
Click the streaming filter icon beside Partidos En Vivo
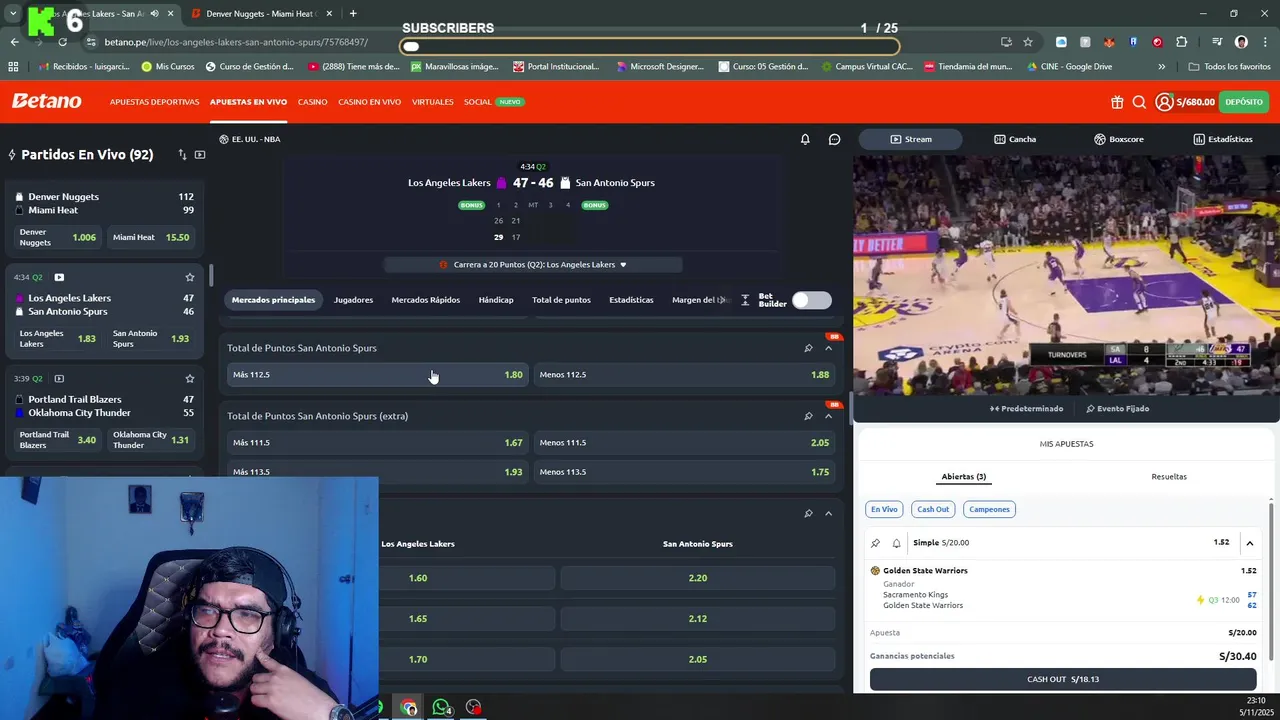point(200,155)
